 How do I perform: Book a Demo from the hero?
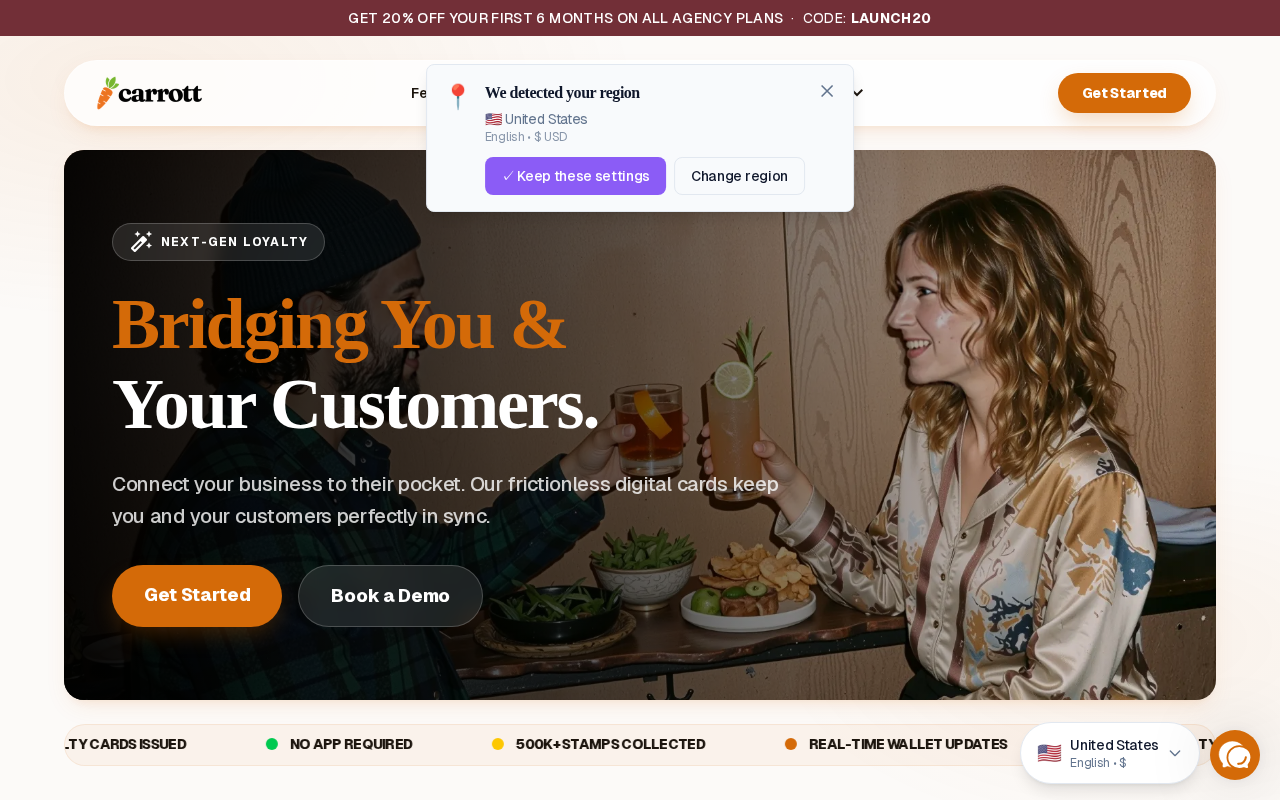pos(390,596)
